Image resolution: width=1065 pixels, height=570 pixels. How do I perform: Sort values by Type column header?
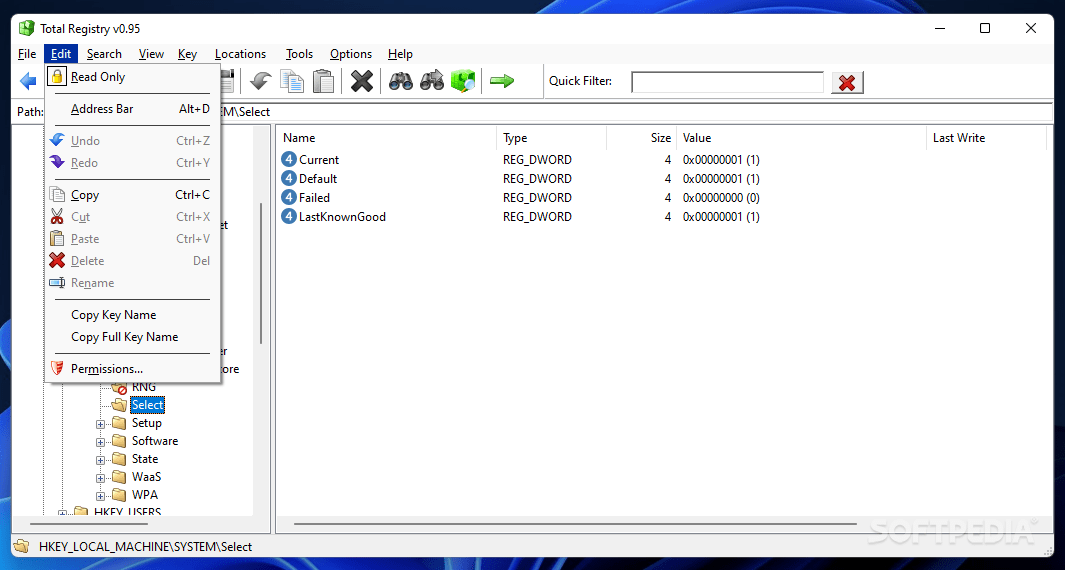[552, 138]
